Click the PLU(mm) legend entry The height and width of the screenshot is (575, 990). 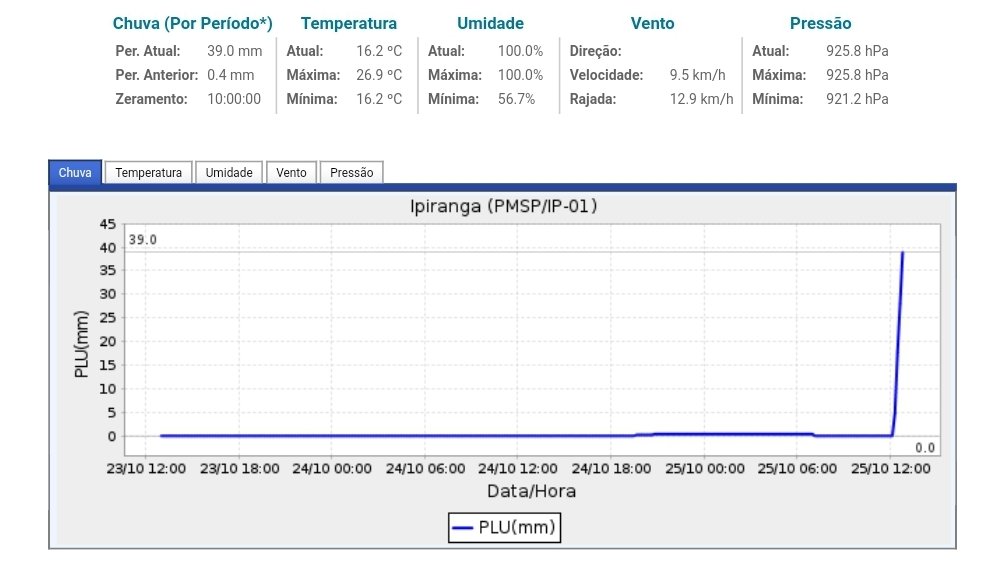516,526
